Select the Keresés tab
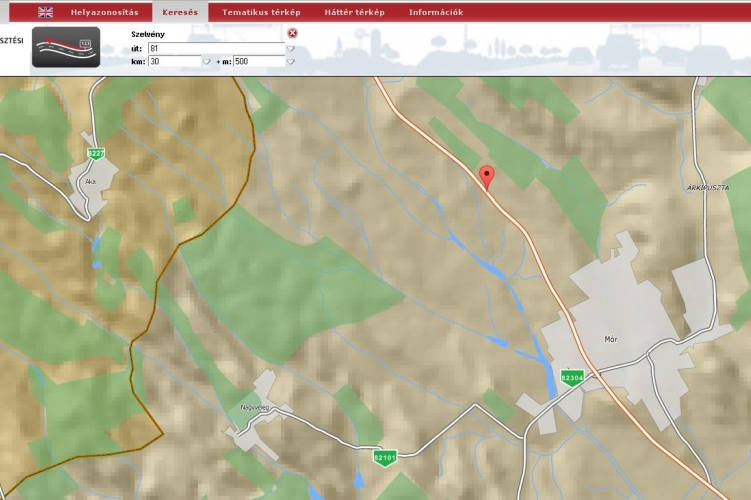The image size is (751, 500). [180, 12]
